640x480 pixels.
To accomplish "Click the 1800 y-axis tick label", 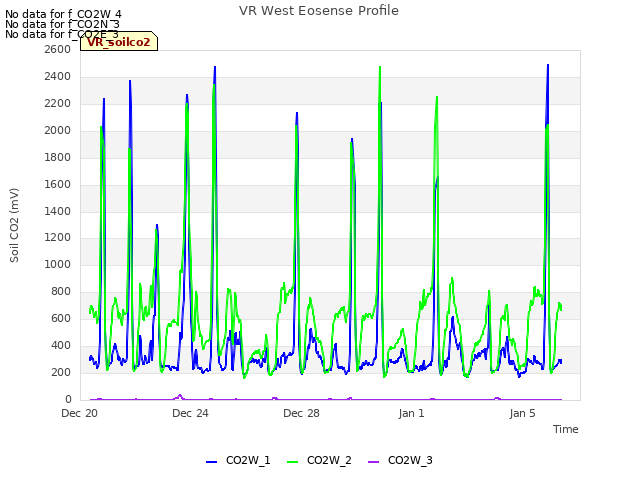I will pos(58,157).
